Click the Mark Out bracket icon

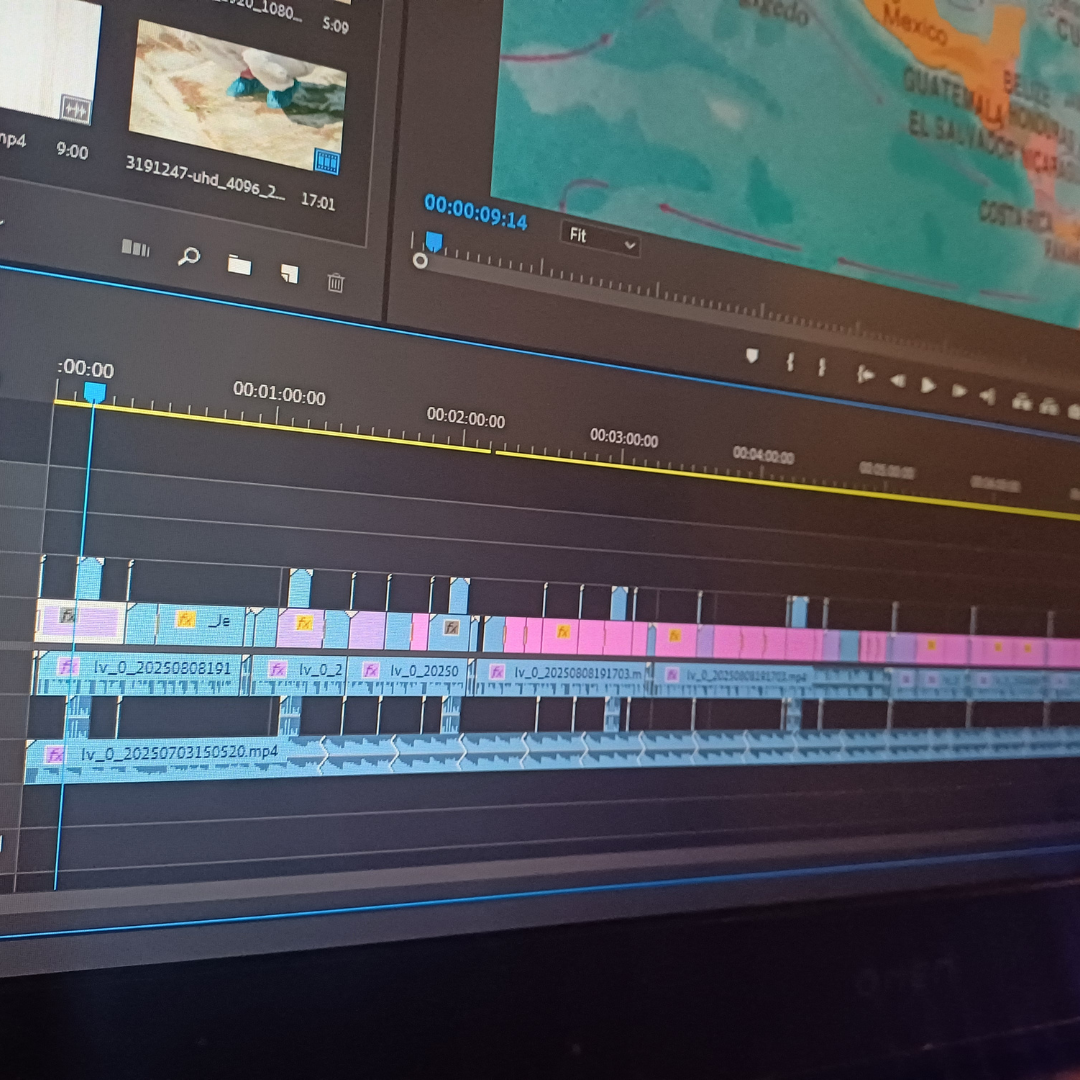pyautogui.click(x=822, y=367)
